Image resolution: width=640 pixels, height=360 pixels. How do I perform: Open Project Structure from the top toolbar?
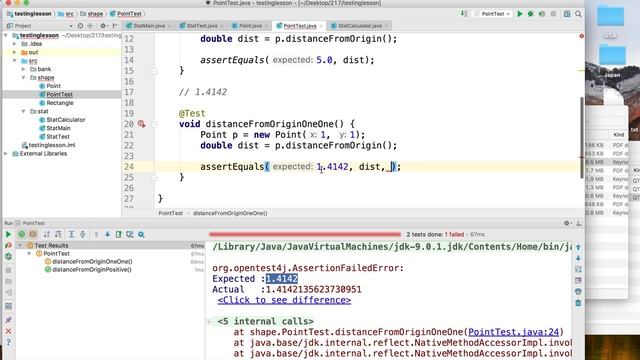click(567, 14)
